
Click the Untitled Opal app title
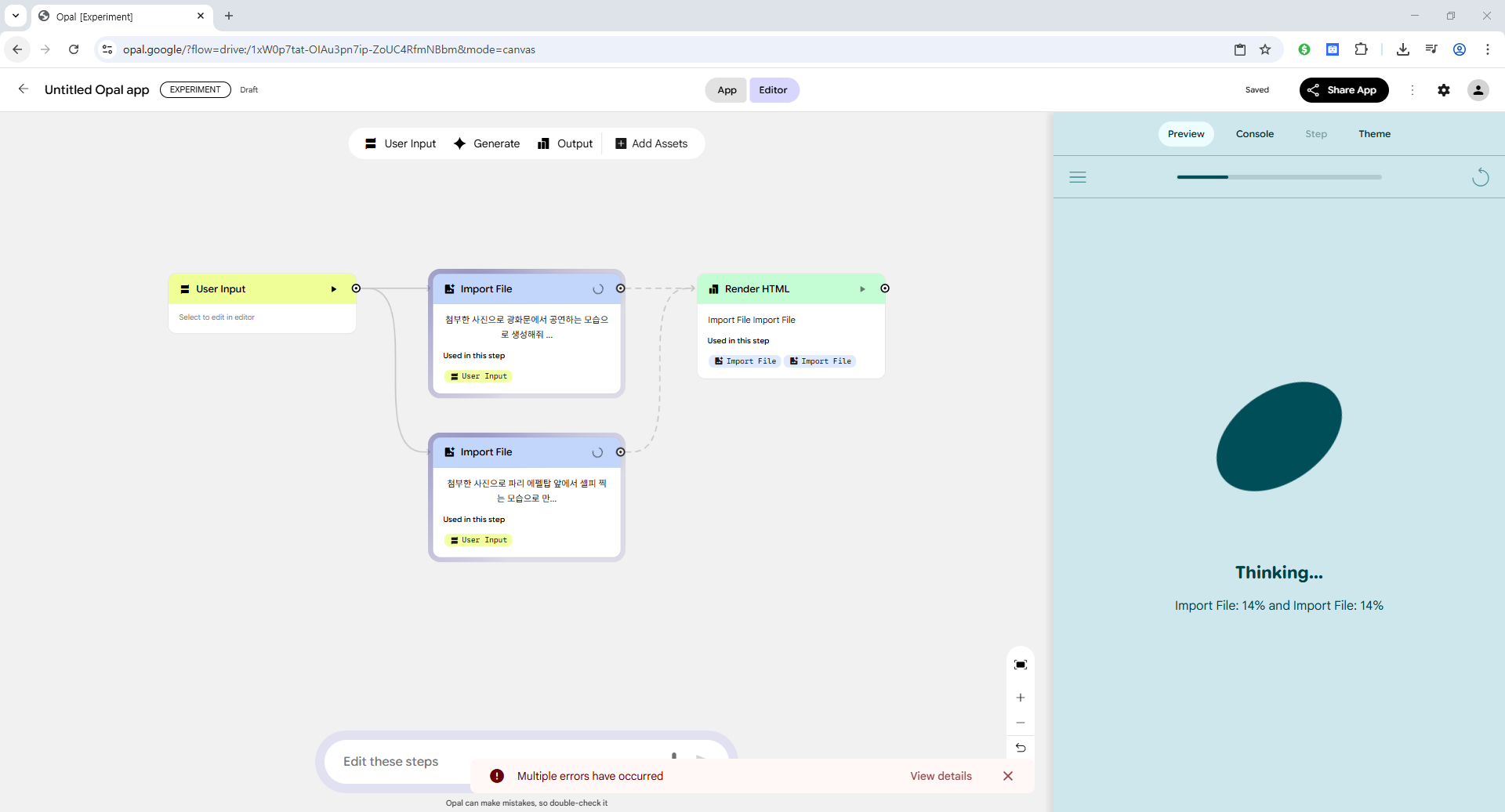(97, 89)
